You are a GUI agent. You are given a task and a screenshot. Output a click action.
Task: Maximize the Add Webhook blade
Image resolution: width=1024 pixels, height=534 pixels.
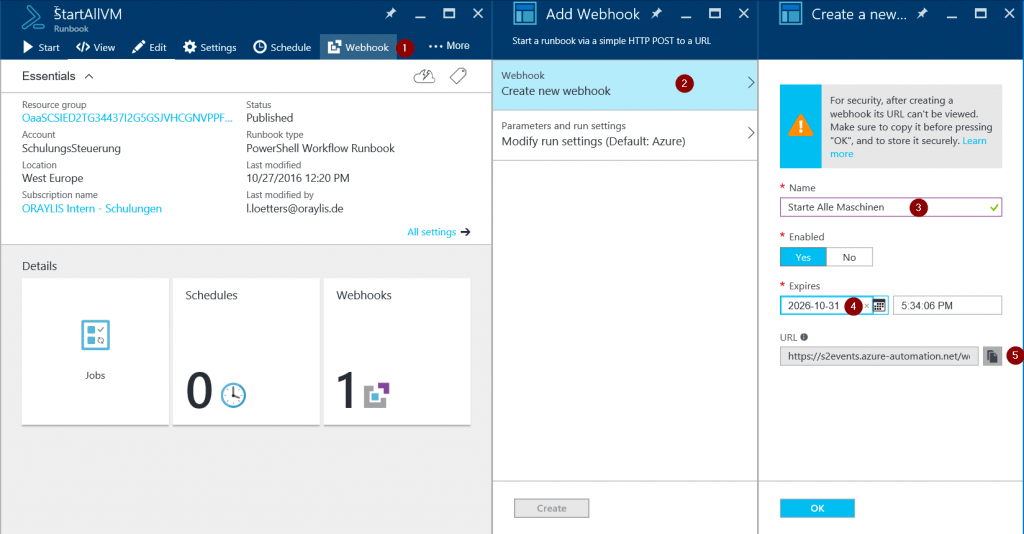click(715, 13)
